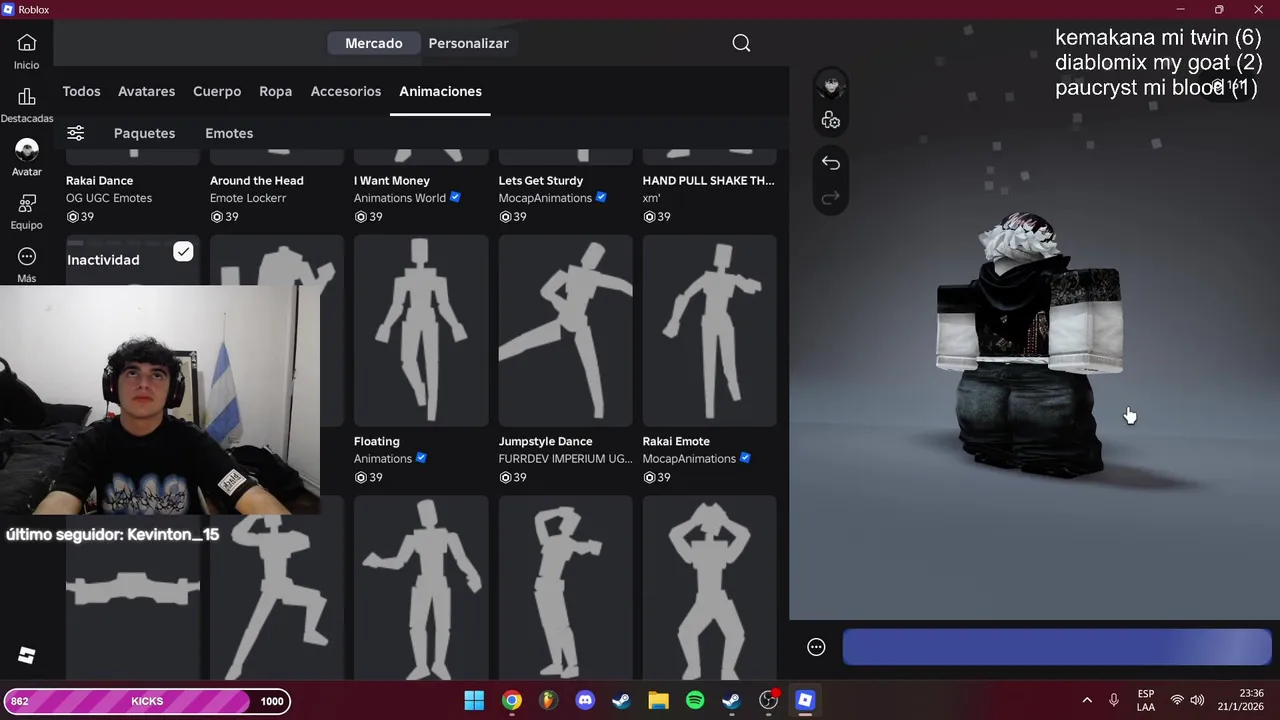Open the Floating animation thumbnail

(421, 331)
